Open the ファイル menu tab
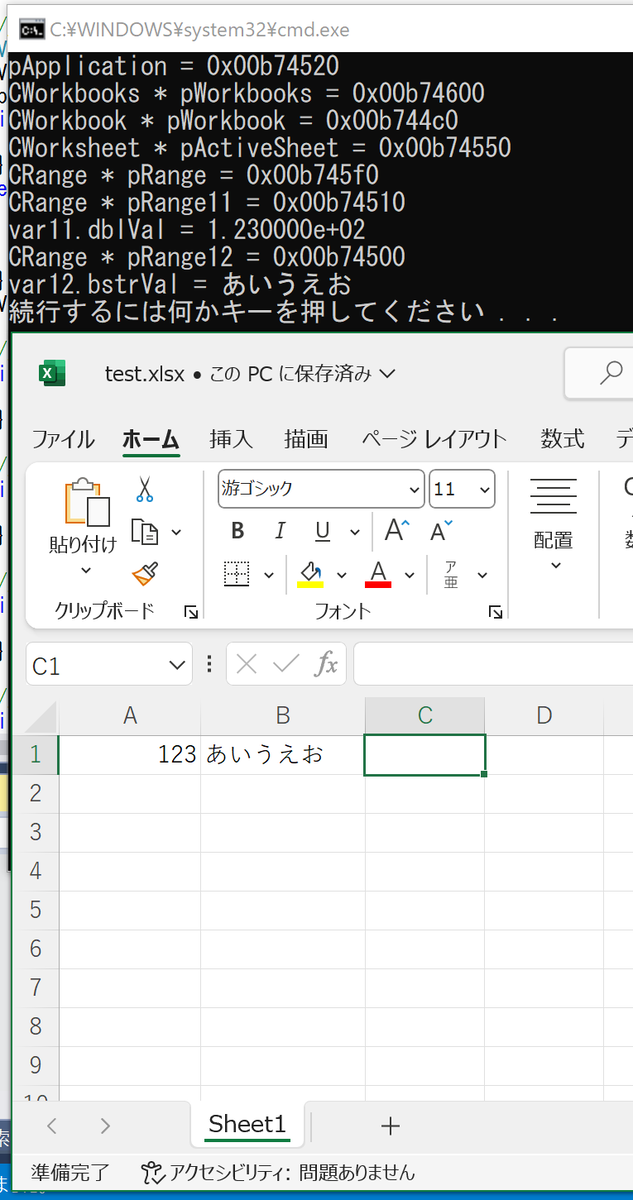 pos(63,439)
